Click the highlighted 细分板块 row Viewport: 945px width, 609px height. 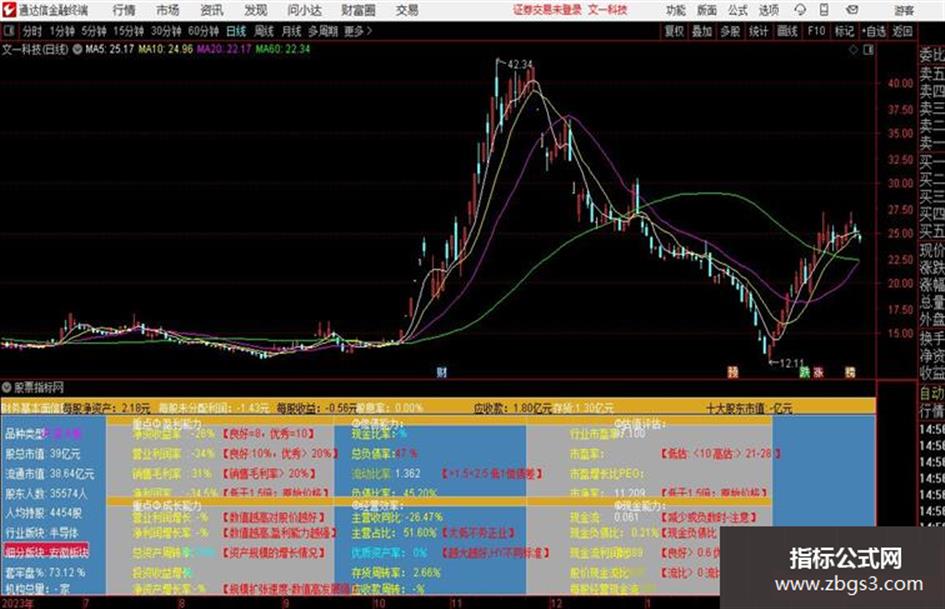click(46, 551)
